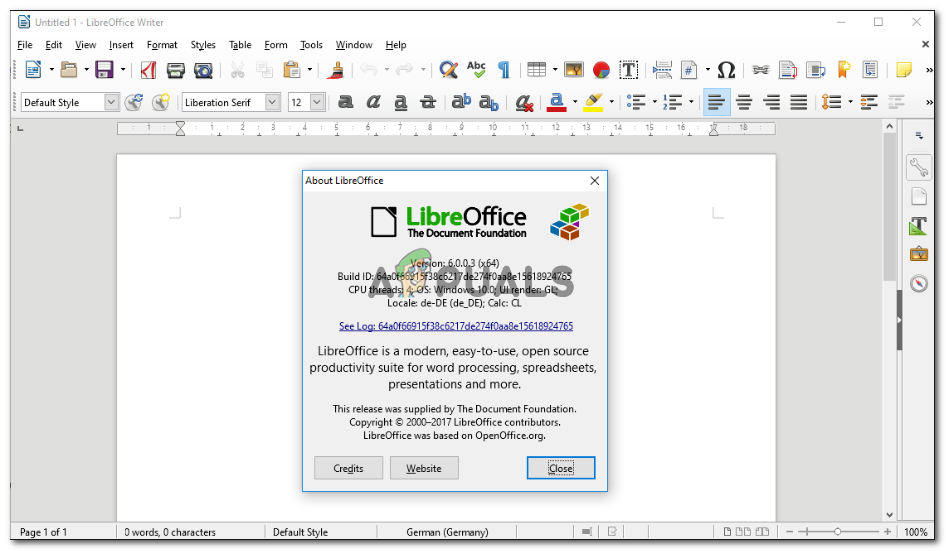
Task: Click the New Style icon
Action: tap(160, 102)
